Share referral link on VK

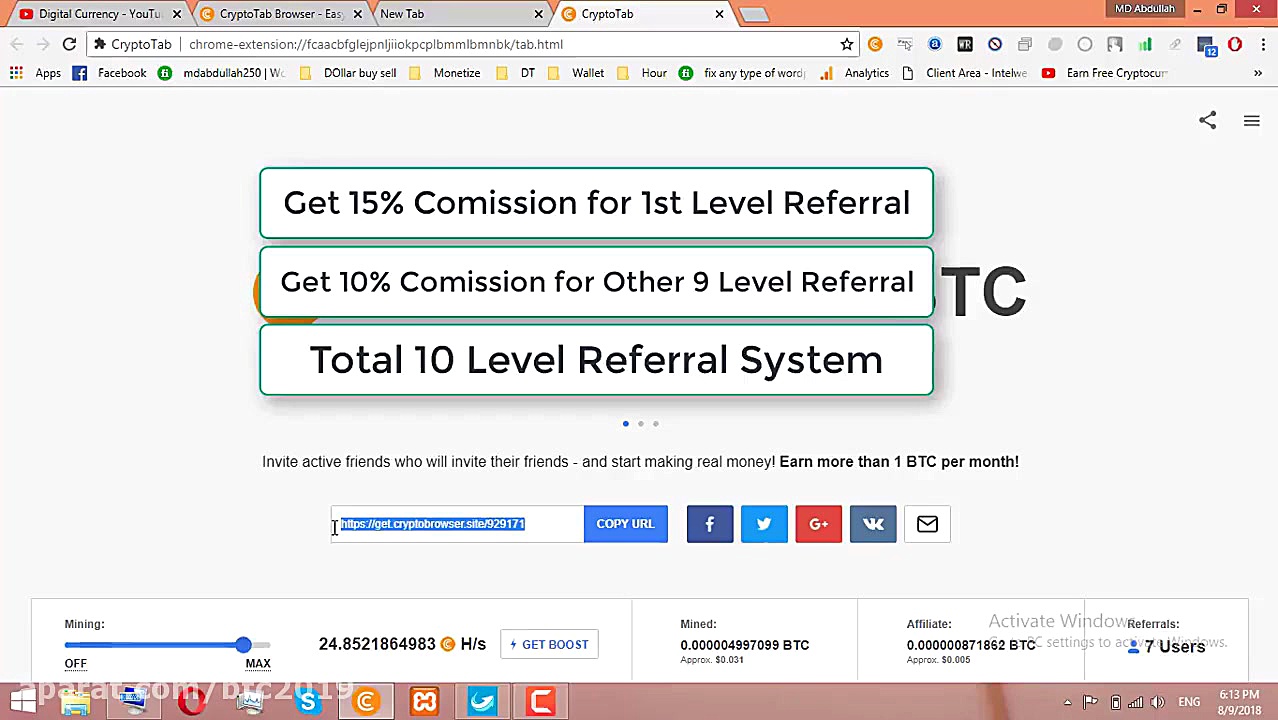click(873, 524)
